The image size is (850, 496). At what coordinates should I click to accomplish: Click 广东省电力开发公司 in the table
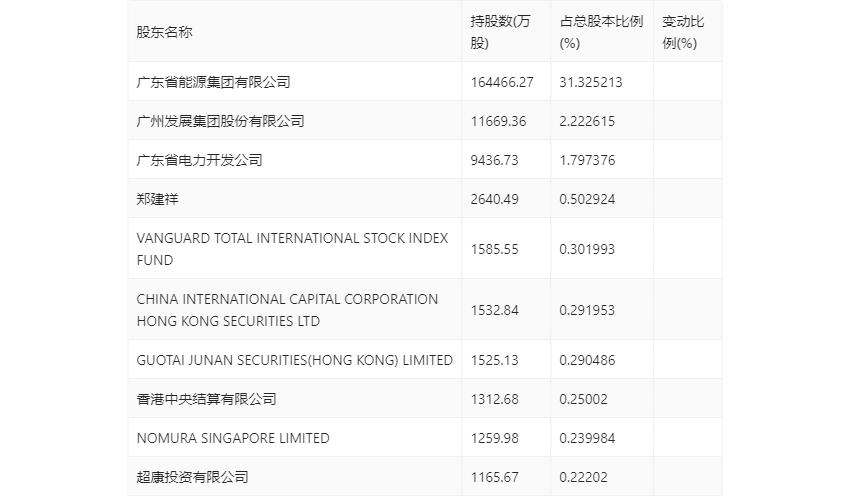(199, 160)
